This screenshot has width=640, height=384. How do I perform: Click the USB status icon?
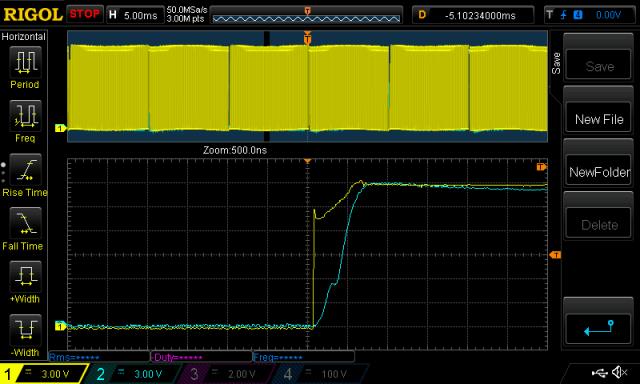[600, 372]
